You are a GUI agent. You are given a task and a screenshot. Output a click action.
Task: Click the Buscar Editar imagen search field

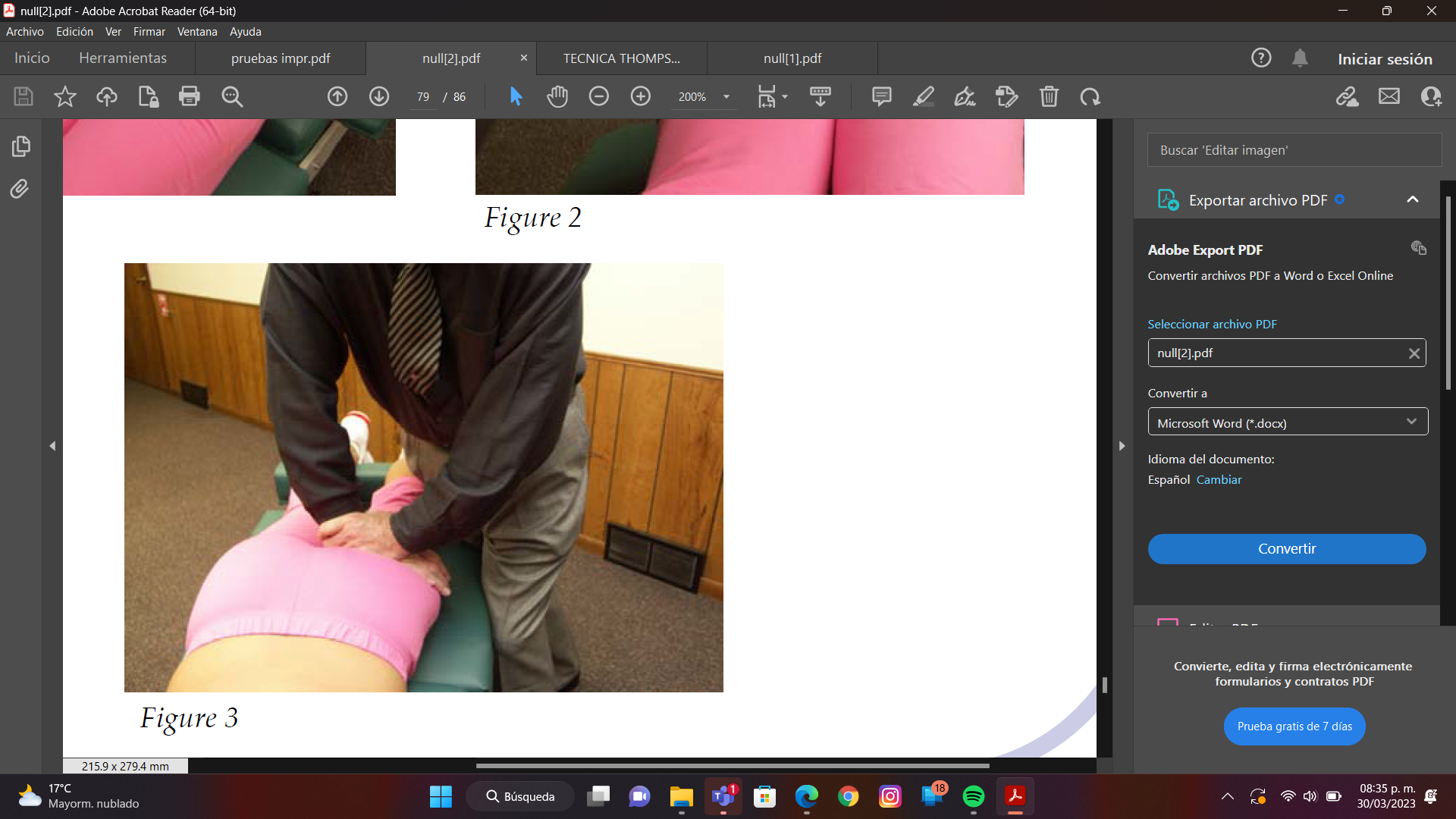1294,150
